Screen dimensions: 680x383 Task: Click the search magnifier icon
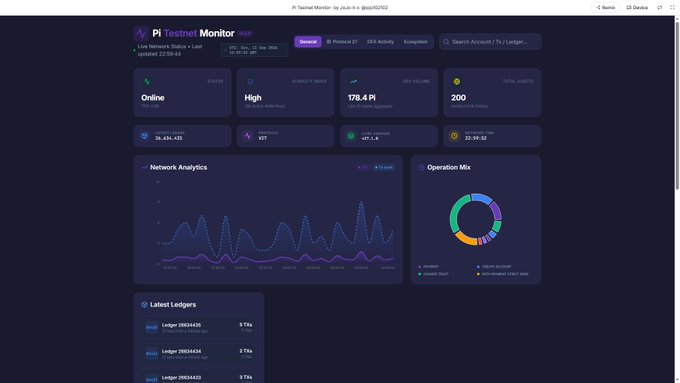[446, 42]
